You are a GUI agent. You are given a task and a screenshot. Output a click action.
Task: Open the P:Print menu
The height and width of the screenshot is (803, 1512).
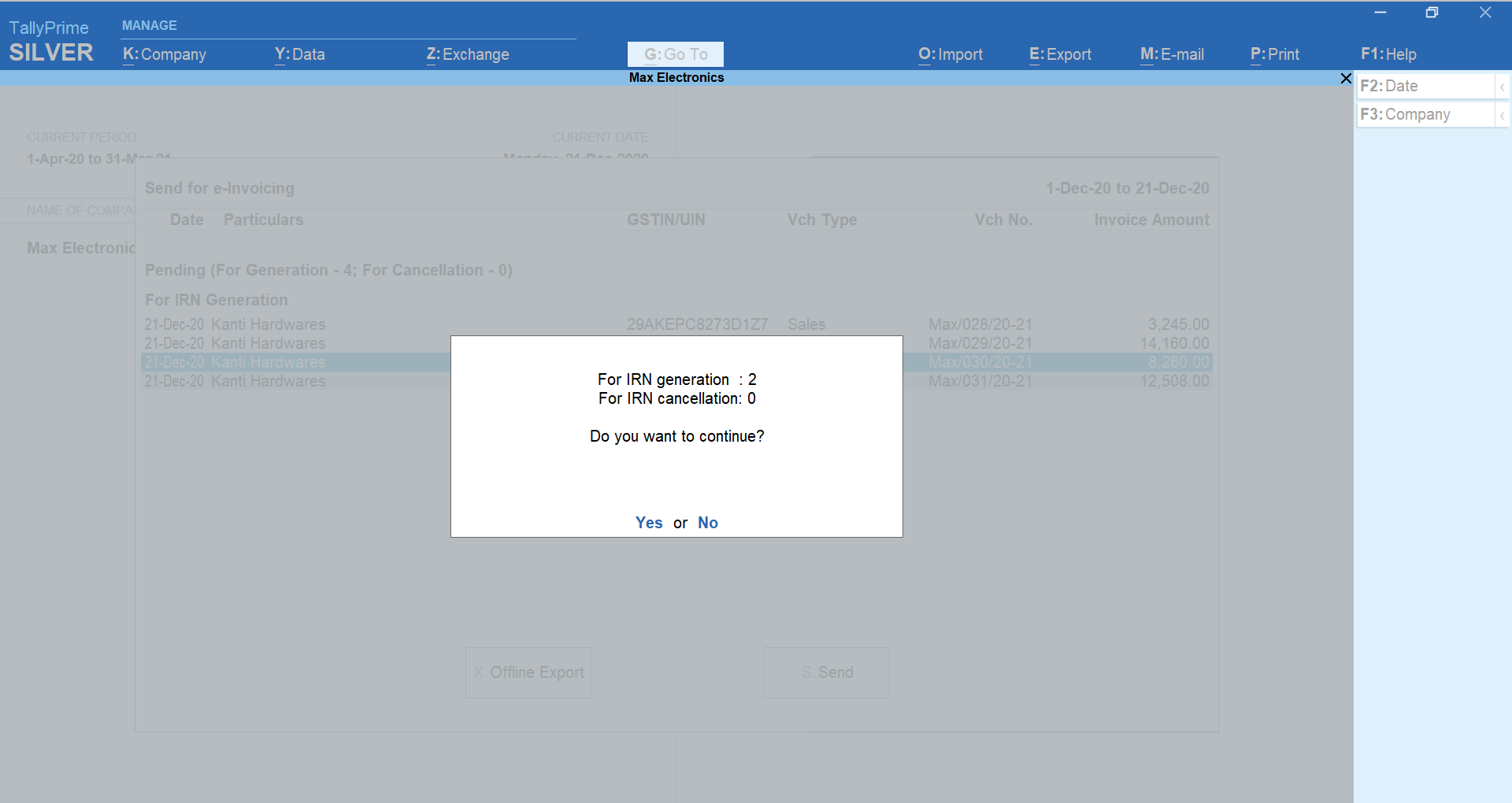[x=1274, y=54]
